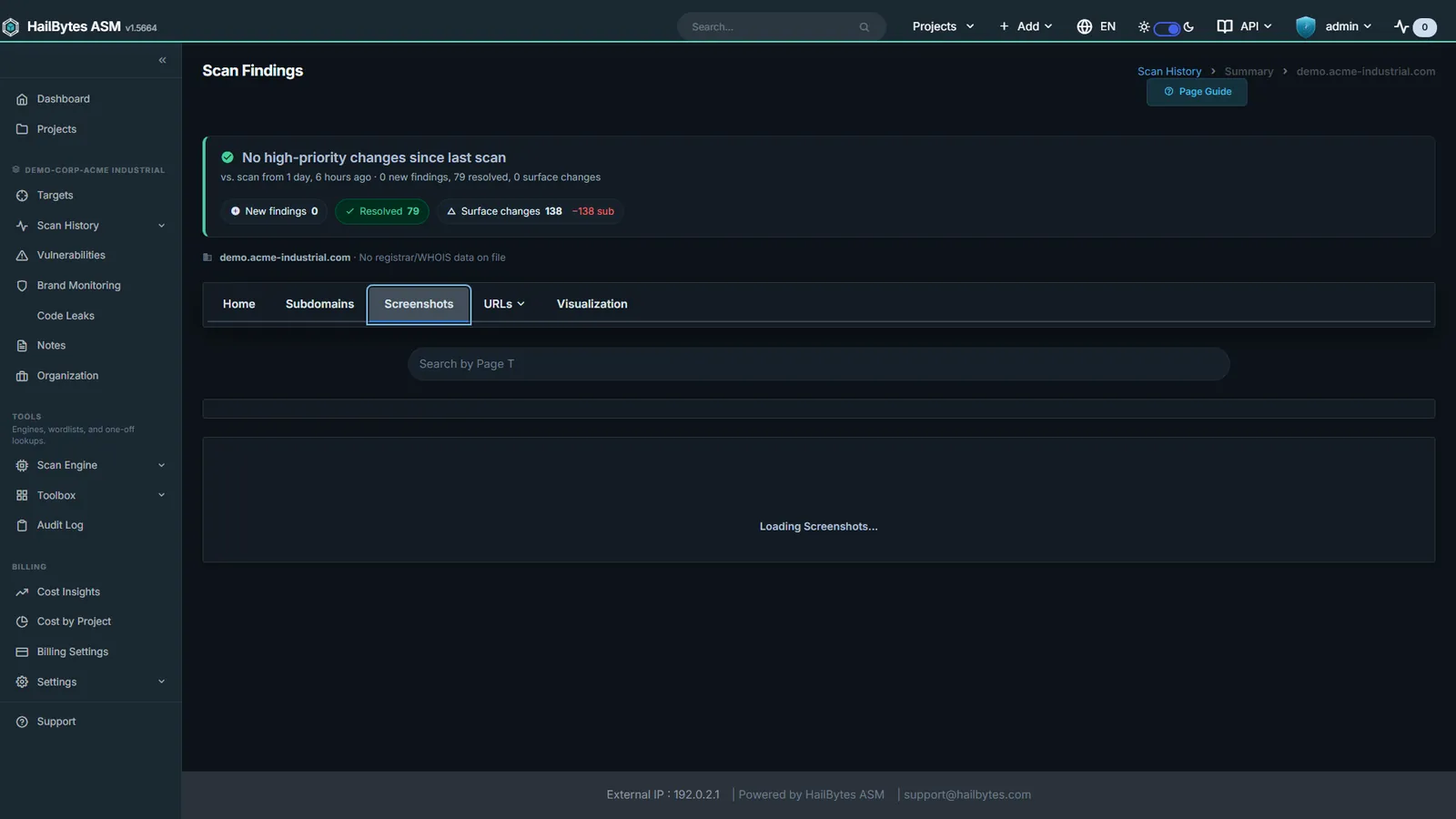Switch to the Subdomains tab

pyautogui.click(x=319, y=304)
